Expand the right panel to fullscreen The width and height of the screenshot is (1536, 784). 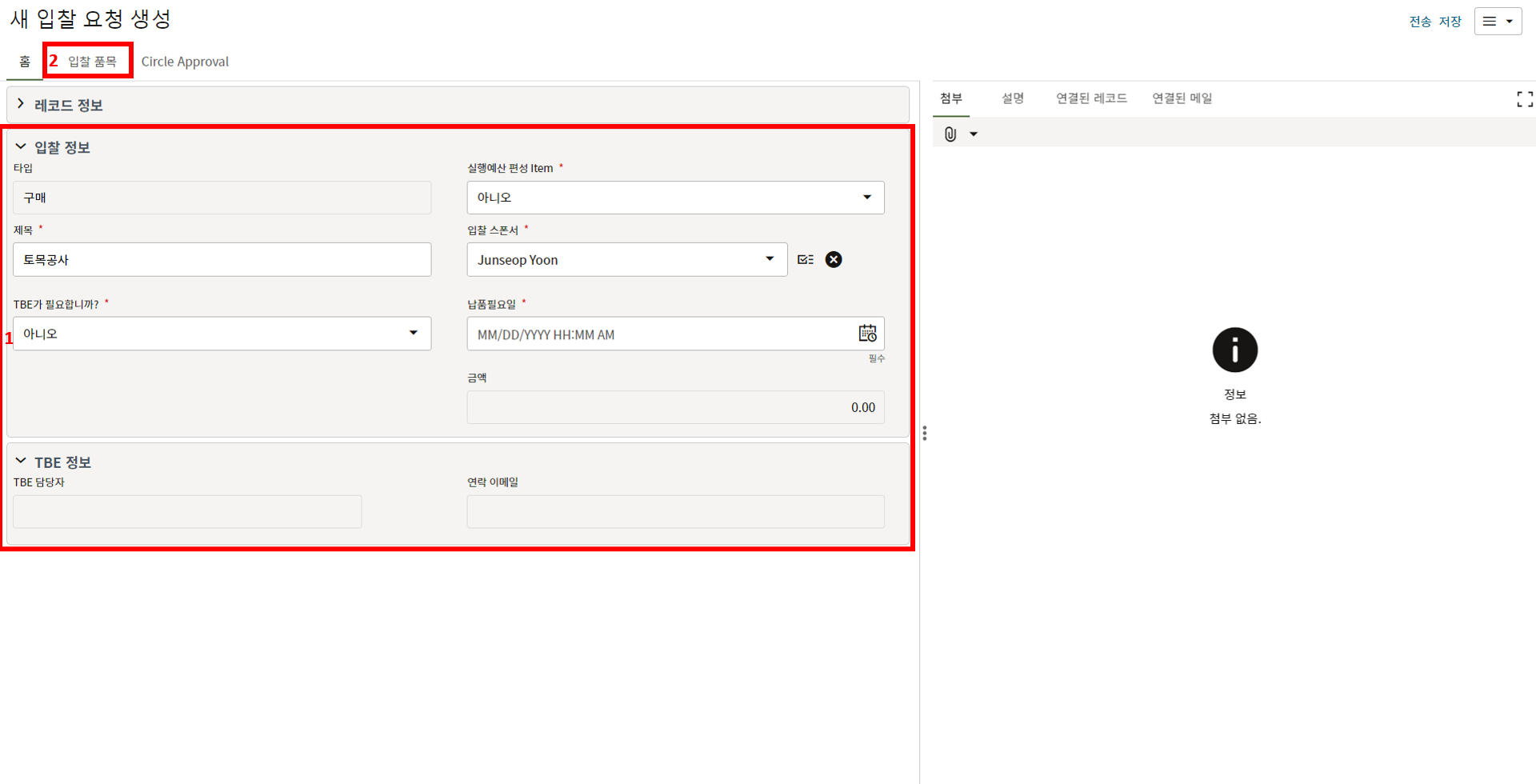(x=1524, y=99)
